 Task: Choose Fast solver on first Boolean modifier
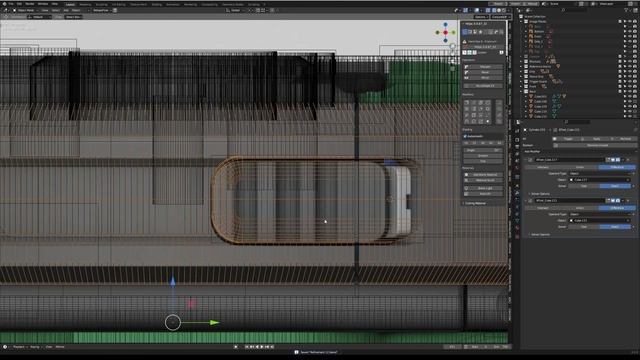pos(584,186)
